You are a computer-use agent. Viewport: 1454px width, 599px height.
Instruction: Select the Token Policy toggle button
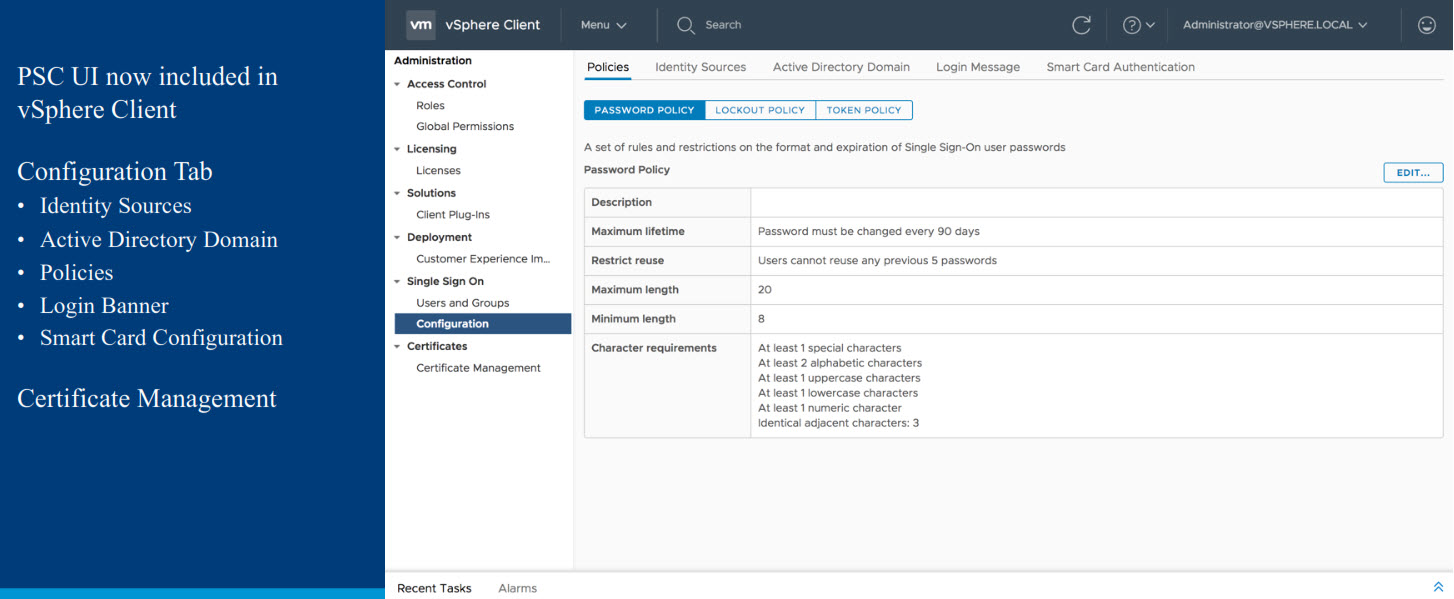864,110
